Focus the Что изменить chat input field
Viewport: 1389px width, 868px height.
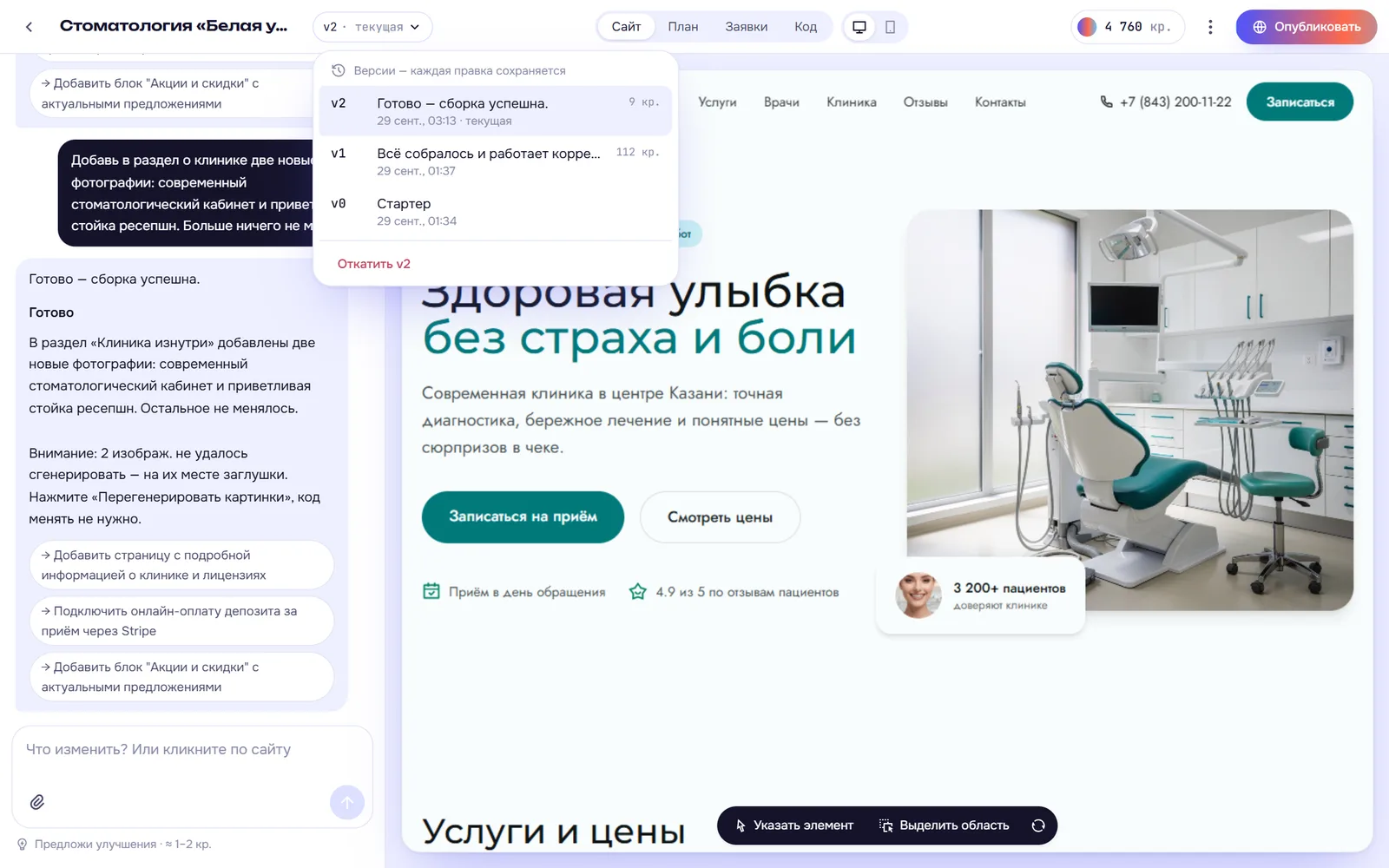192,750
